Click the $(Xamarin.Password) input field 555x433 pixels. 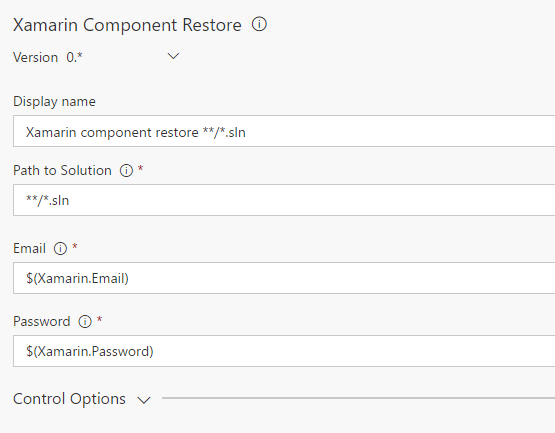284,351
